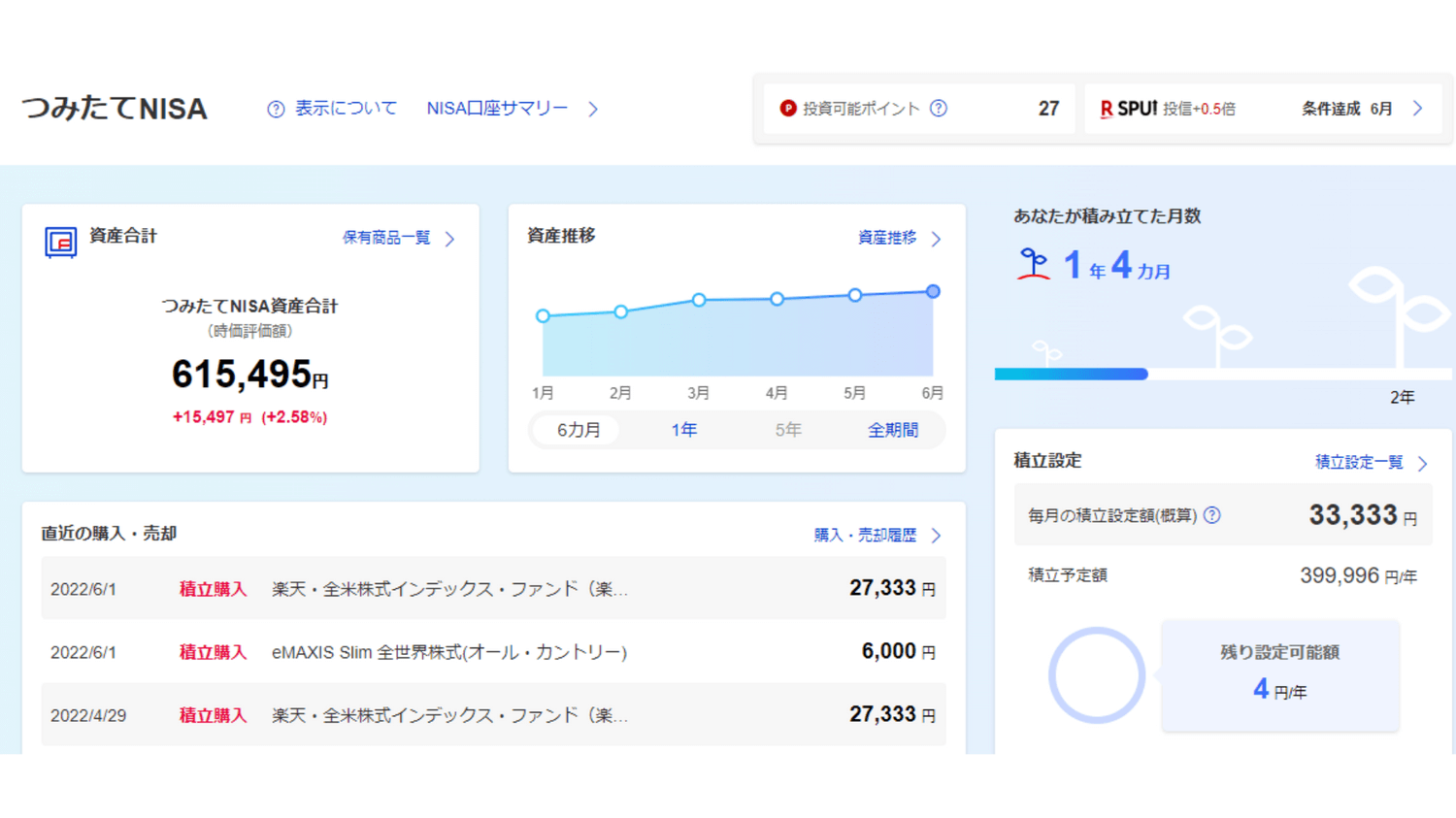Click the 33,333円 monthly amount

click(x=1363, y=515)
